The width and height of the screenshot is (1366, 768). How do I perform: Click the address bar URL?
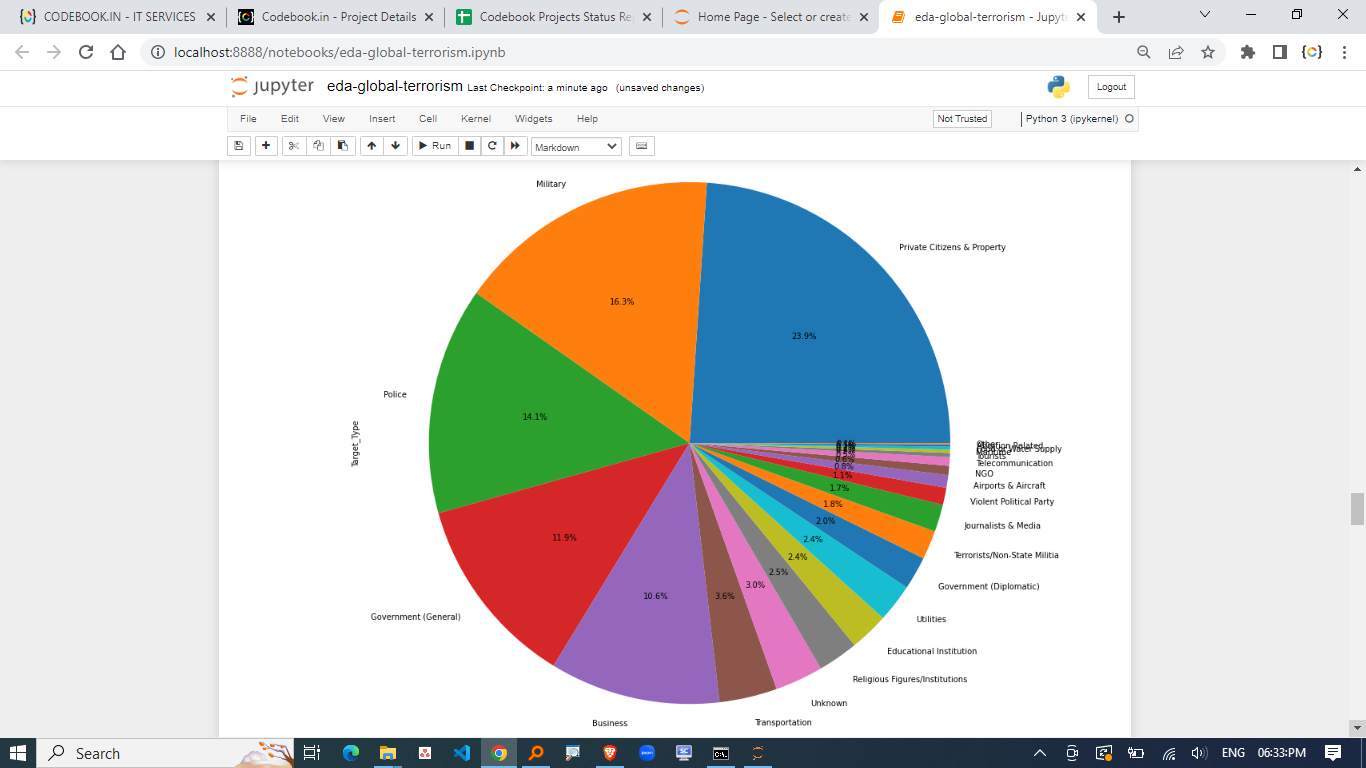point(340,52)
